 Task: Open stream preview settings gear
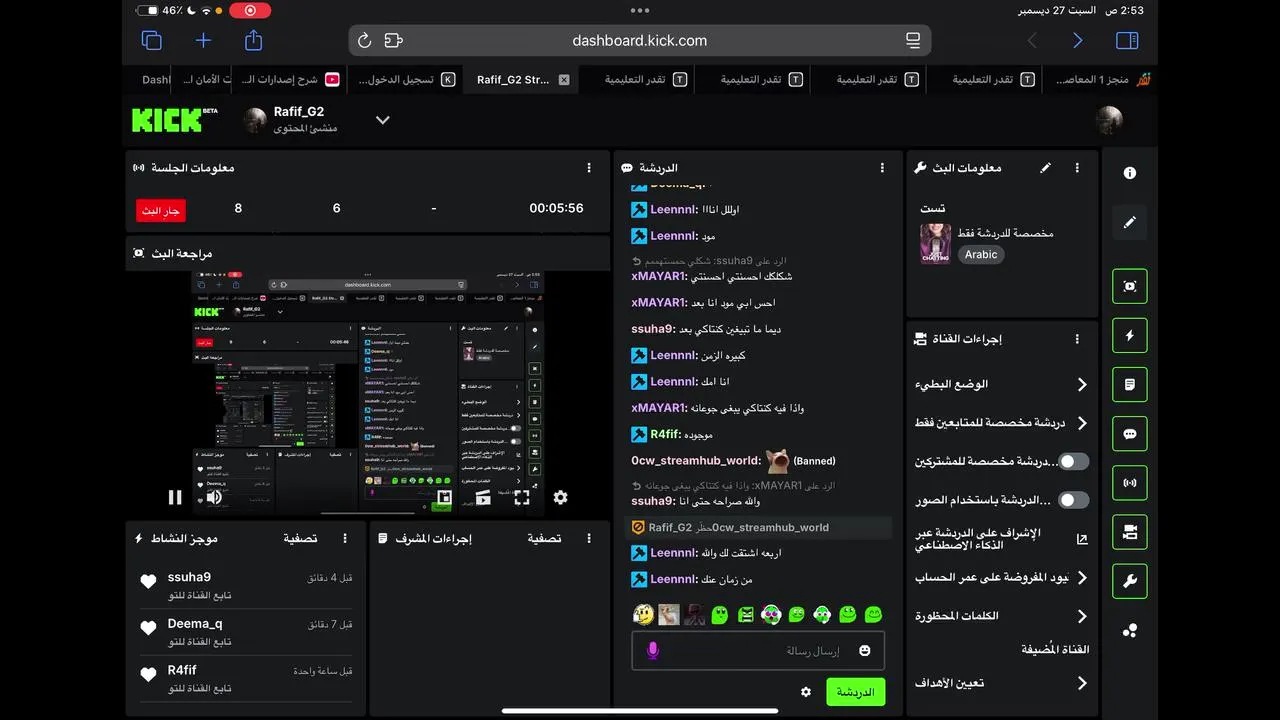pyautogui.click(x=561, y=497)
